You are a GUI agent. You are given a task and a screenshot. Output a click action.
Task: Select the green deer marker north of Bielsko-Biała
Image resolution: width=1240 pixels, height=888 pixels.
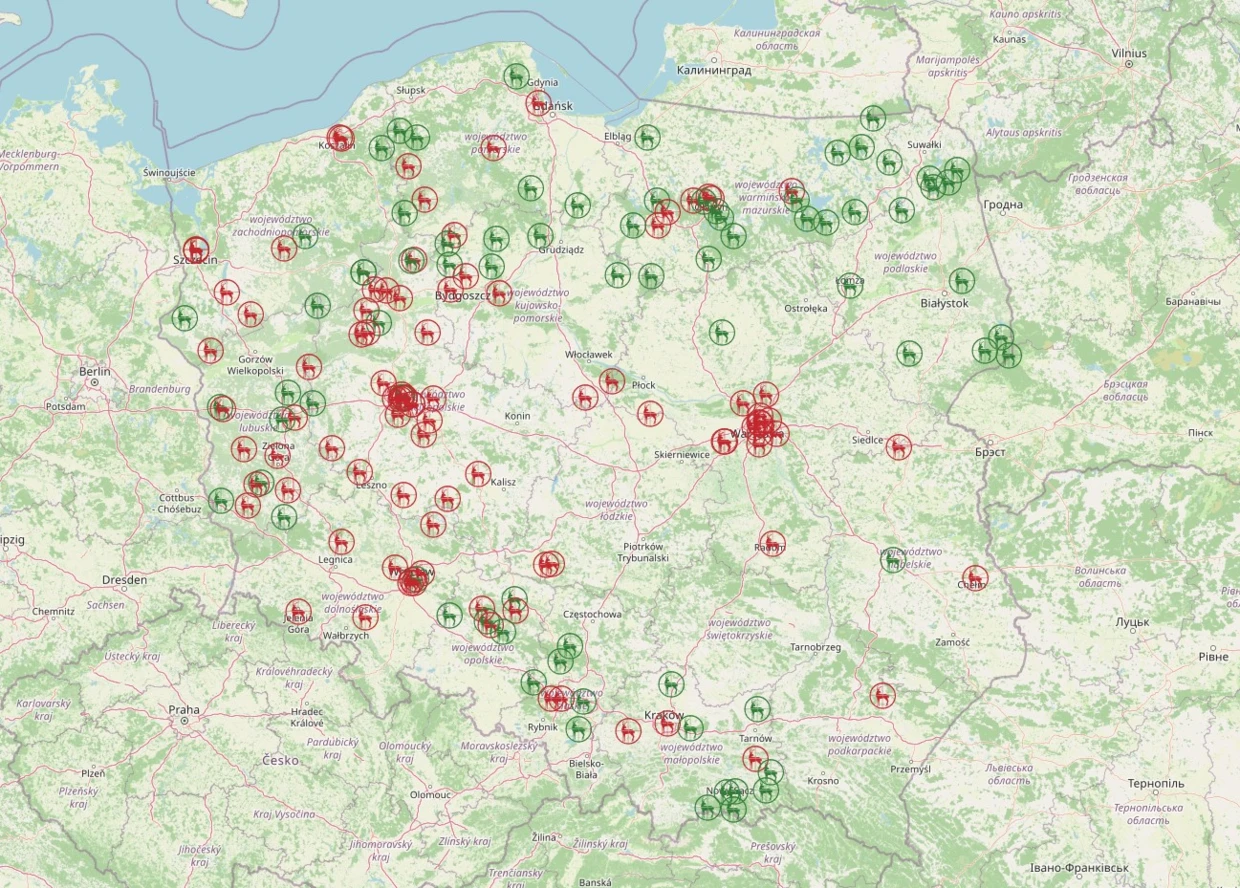(578, 730)
